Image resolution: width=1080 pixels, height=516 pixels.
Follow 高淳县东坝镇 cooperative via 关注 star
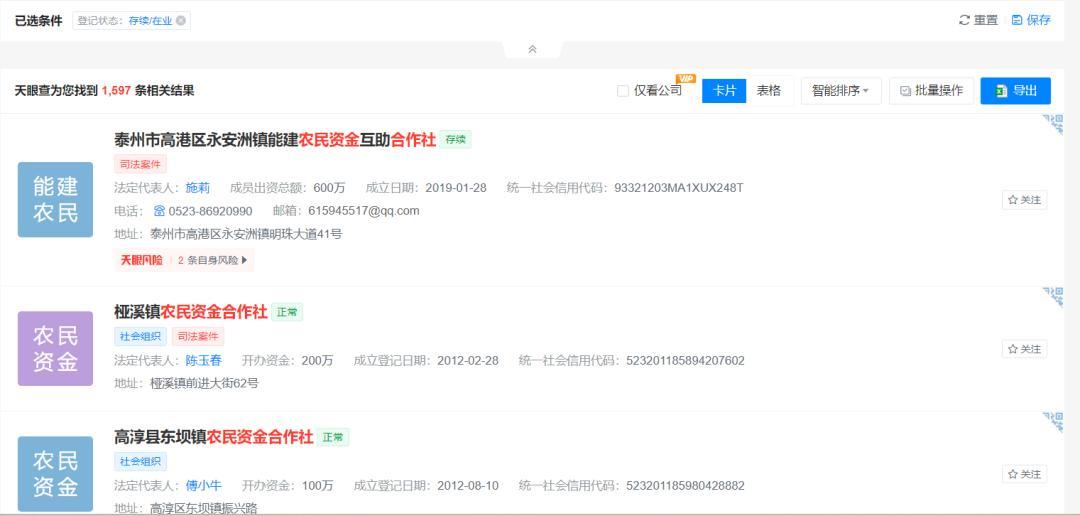pyautogui.click(x=1024, y=474)
